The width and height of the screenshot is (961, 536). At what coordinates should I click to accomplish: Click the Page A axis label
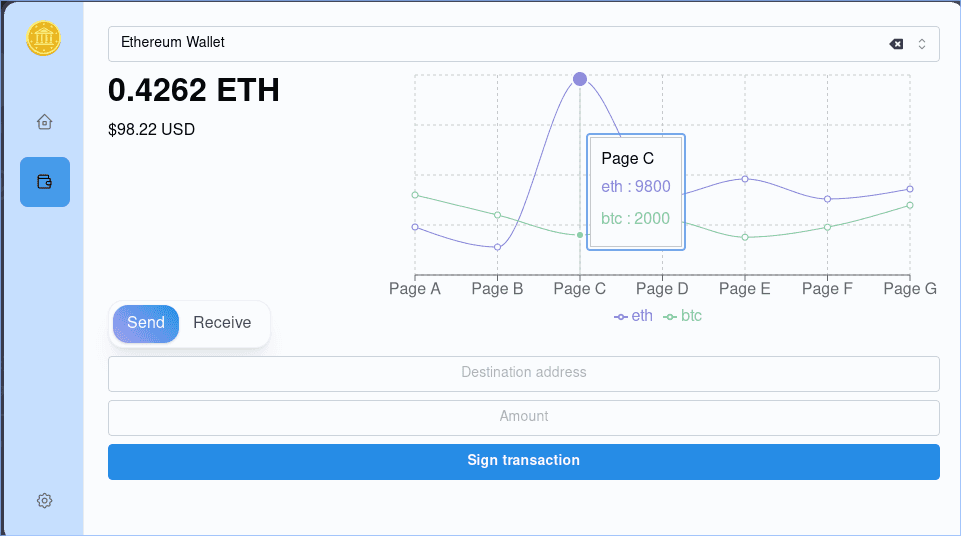tap(415, 289)
